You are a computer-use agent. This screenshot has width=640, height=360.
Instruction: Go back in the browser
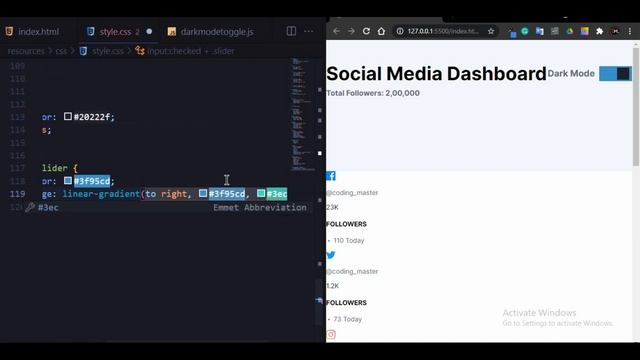point(336,31)
